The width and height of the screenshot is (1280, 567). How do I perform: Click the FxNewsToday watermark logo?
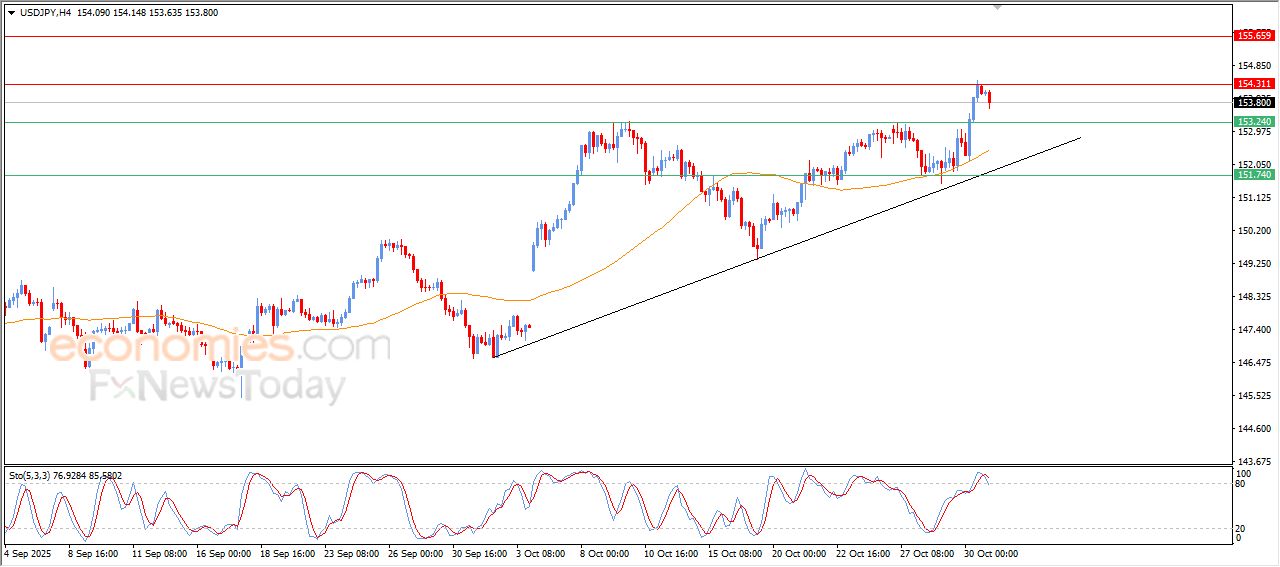pos(218,386)
